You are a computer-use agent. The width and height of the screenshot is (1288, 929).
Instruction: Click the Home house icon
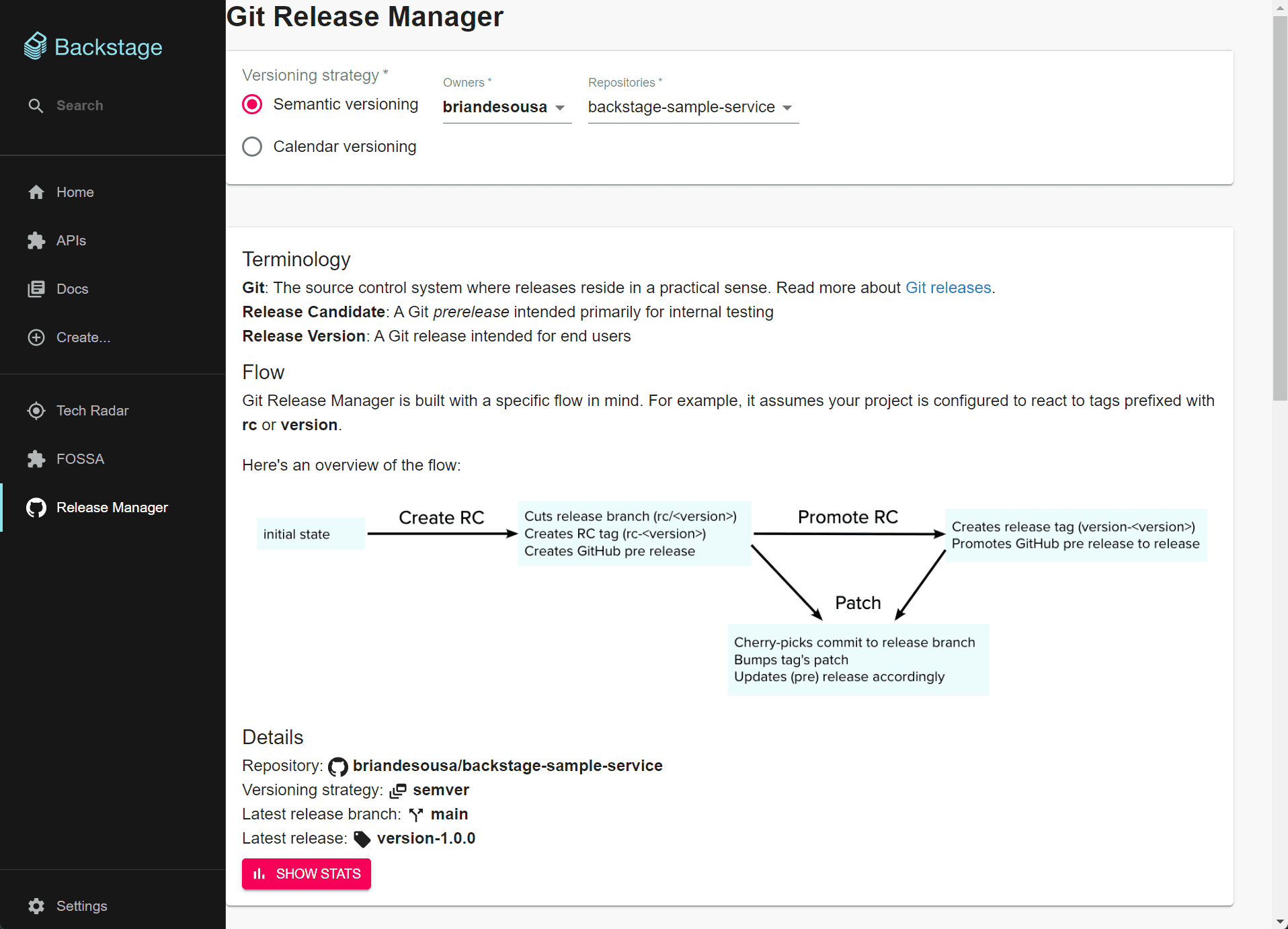tap(36, 192)
